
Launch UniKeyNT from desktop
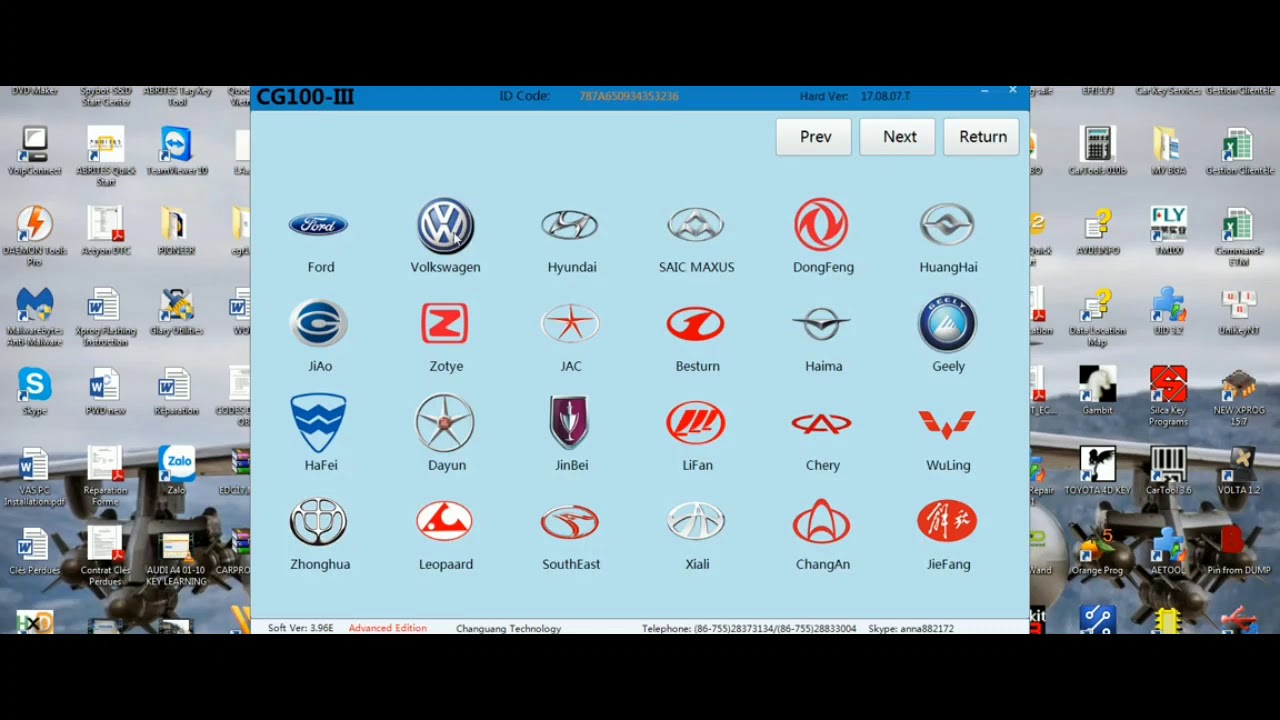click(1238, 312)
